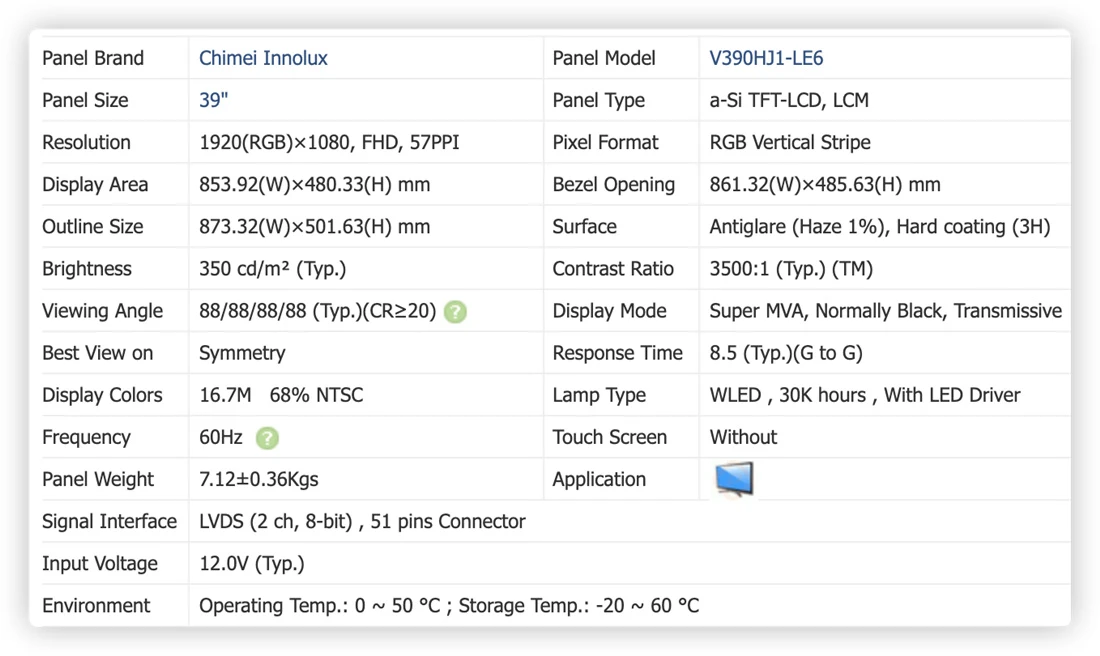Click the 'Lamp Type' row label
1100x656 pixels.
(599, 395)
